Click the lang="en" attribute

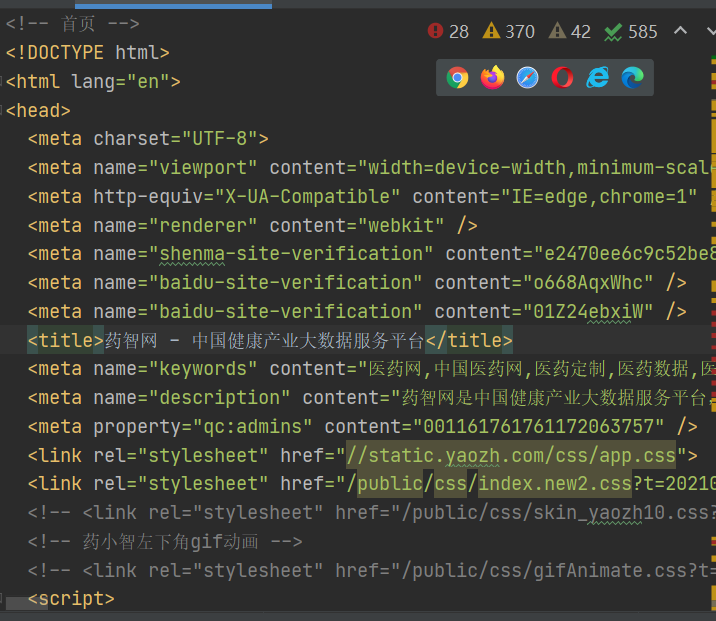point(121,82)
